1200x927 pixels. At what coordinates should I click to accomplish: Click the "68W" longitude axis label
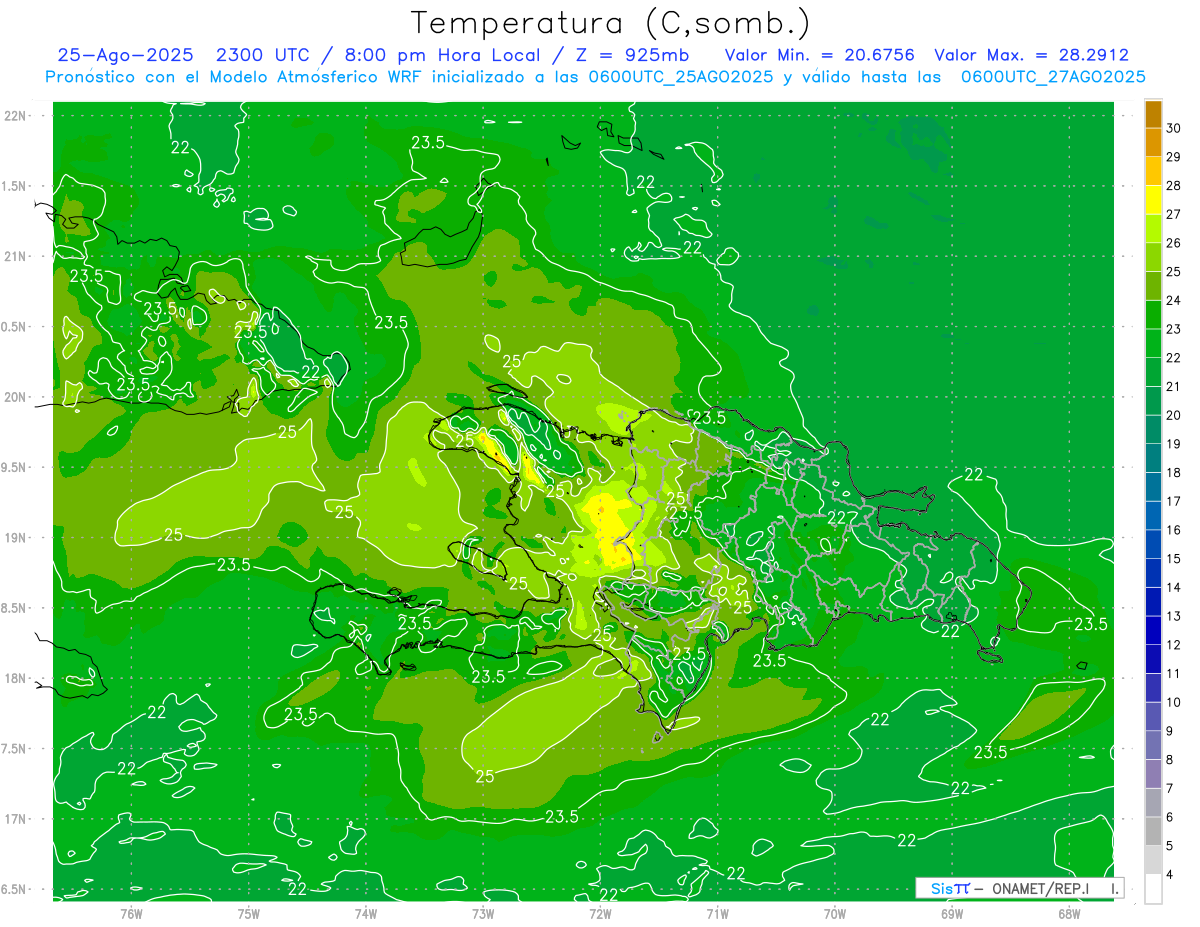[1069, 913]
